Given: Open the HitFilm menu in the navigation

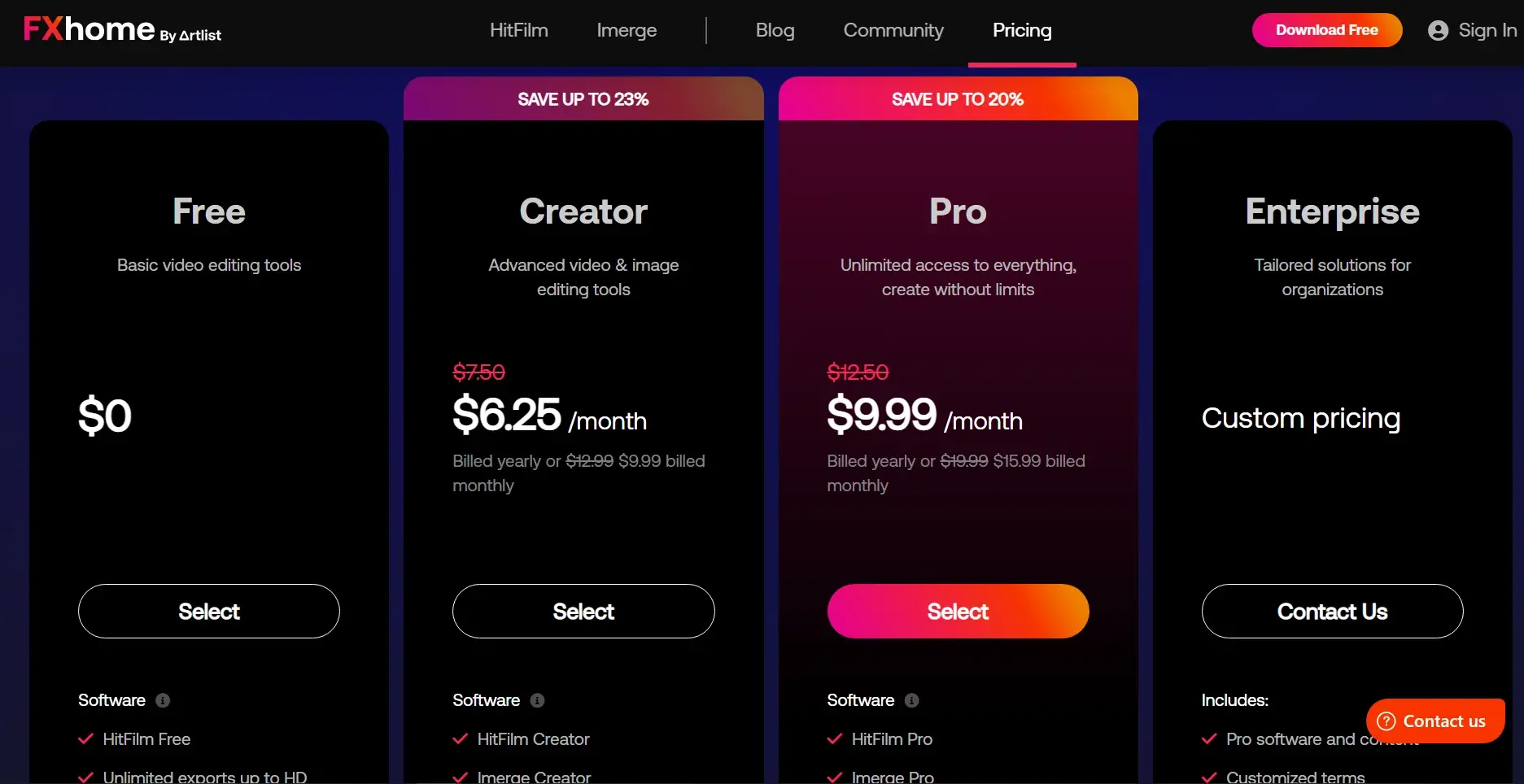Looking at the screenshot, I should 519,30.
